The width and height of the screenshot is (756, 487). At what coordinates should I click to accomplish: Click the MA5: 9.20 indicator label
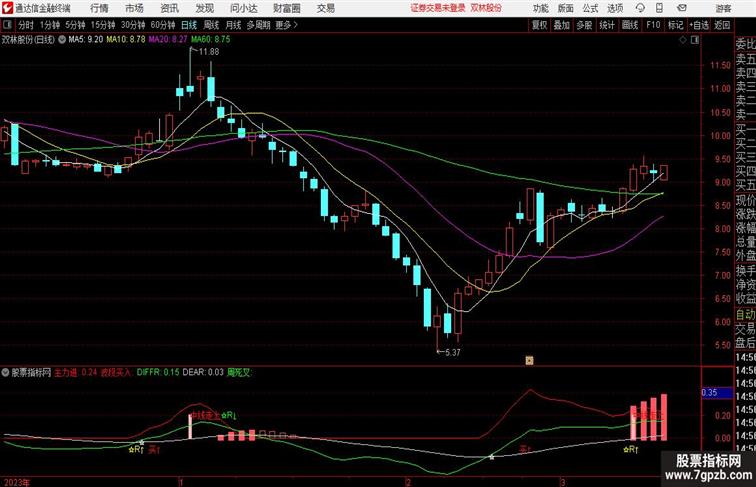tap(86, 40)
